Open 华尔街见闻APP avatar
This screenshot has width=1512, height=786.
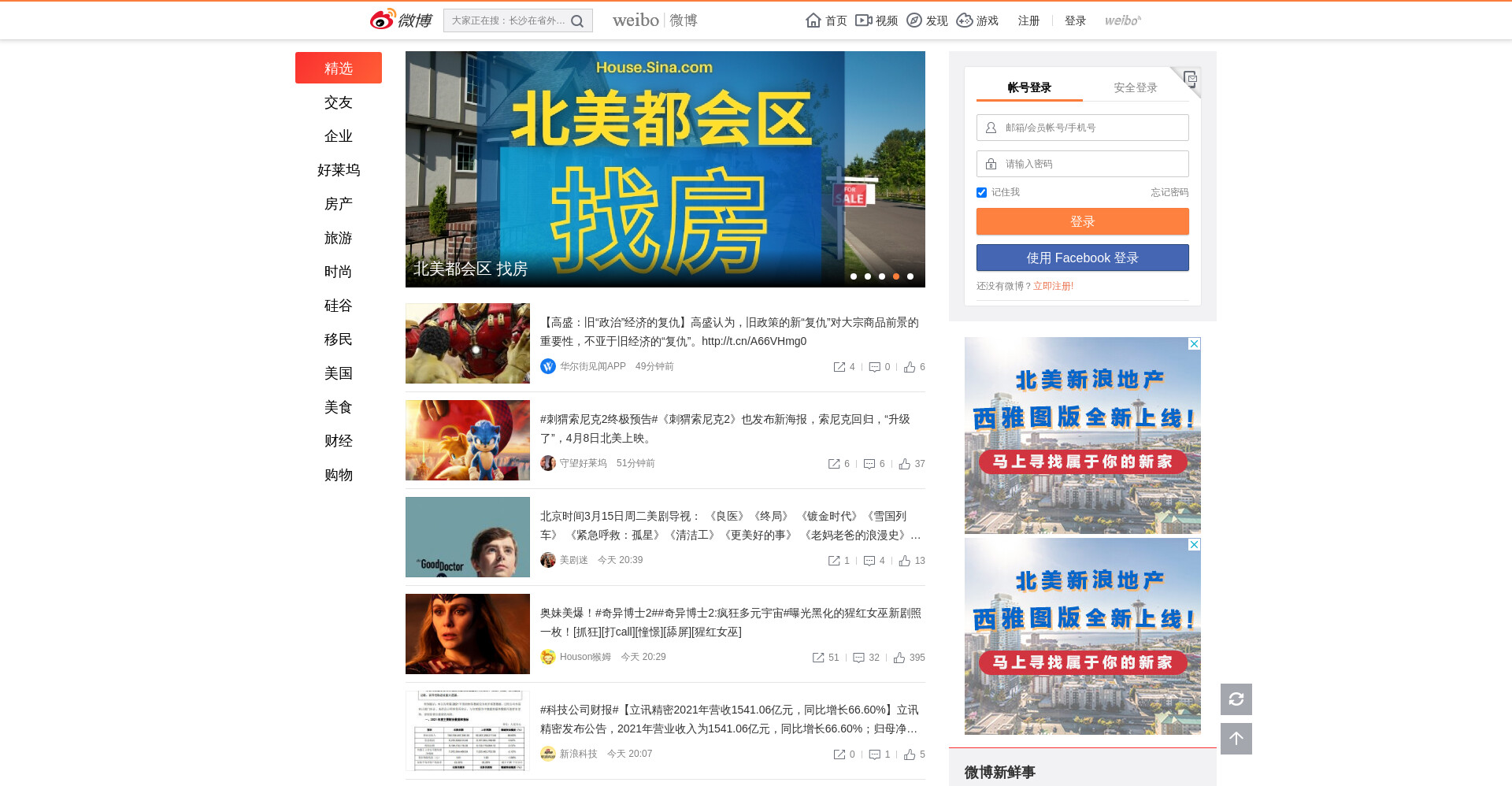point(548,366)
